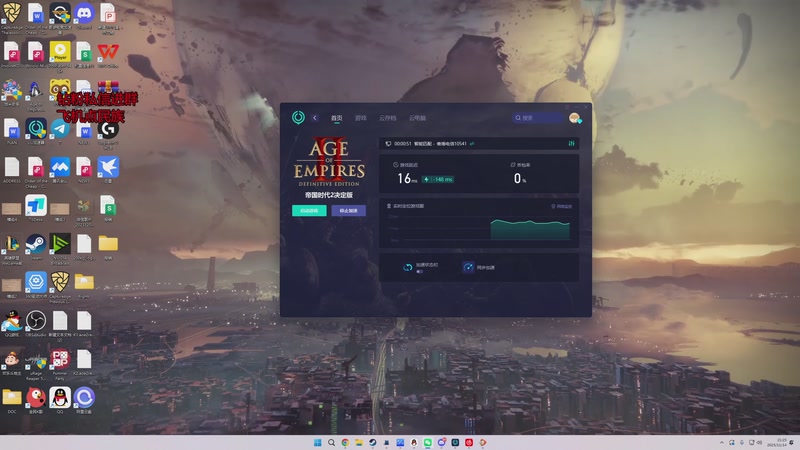This screenshot has height=450, width=800.
Task: Toggle the acceleration status bar switch
Action: (x=419, y=271)
